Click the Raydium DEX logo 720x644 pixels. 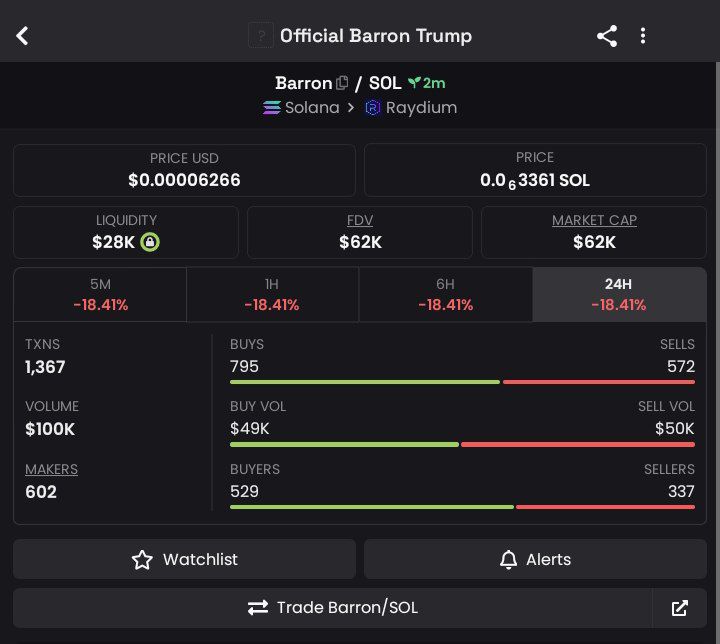tap(372, 108)
